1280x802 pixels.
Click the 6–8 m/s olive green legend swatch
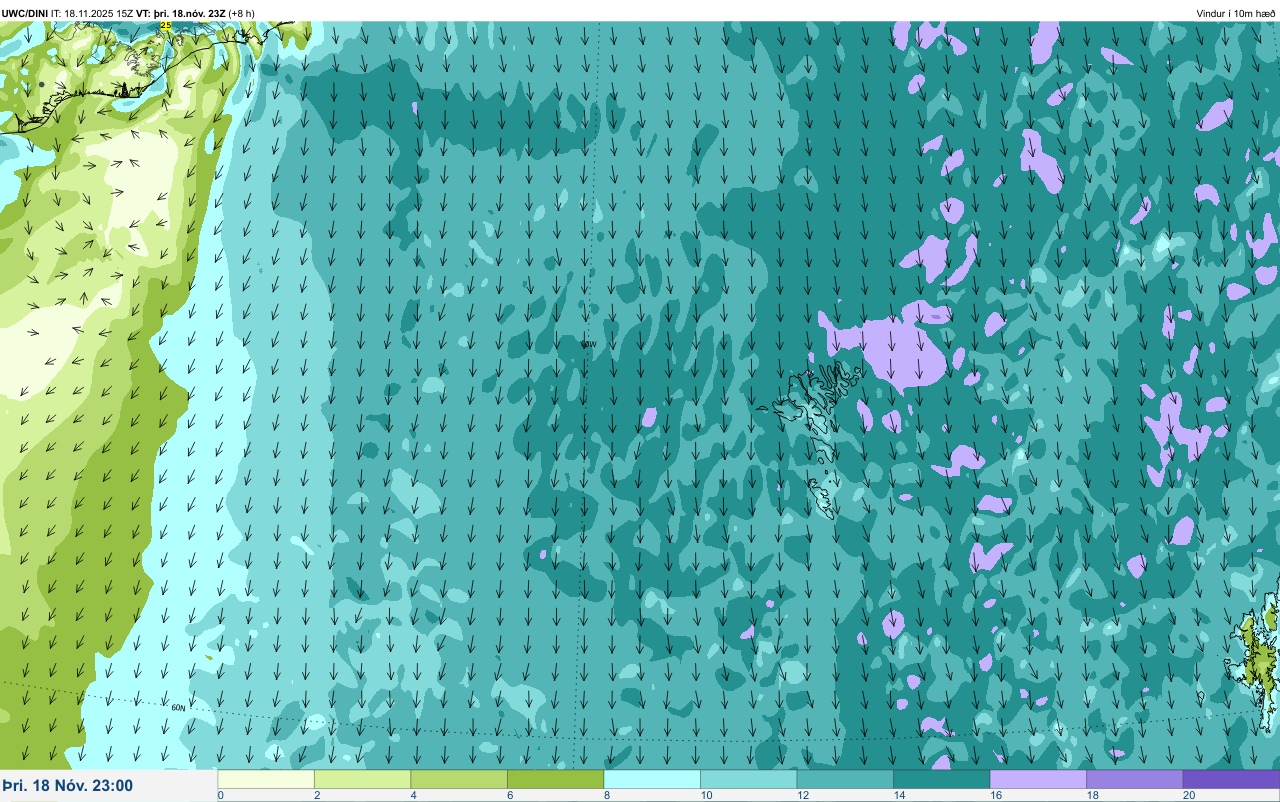pyautogui.click(x=555, y=779)
